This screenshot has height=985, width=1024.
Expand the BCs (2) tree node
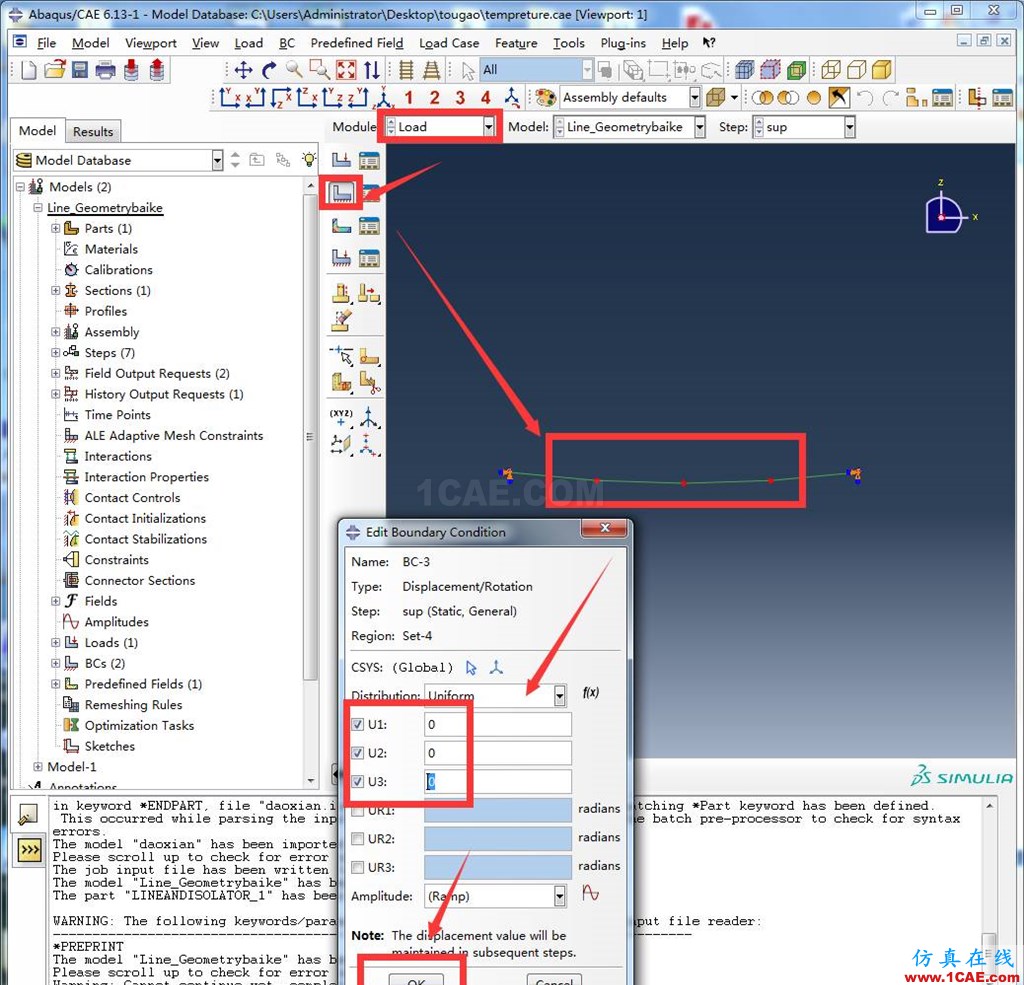point(56,664)
